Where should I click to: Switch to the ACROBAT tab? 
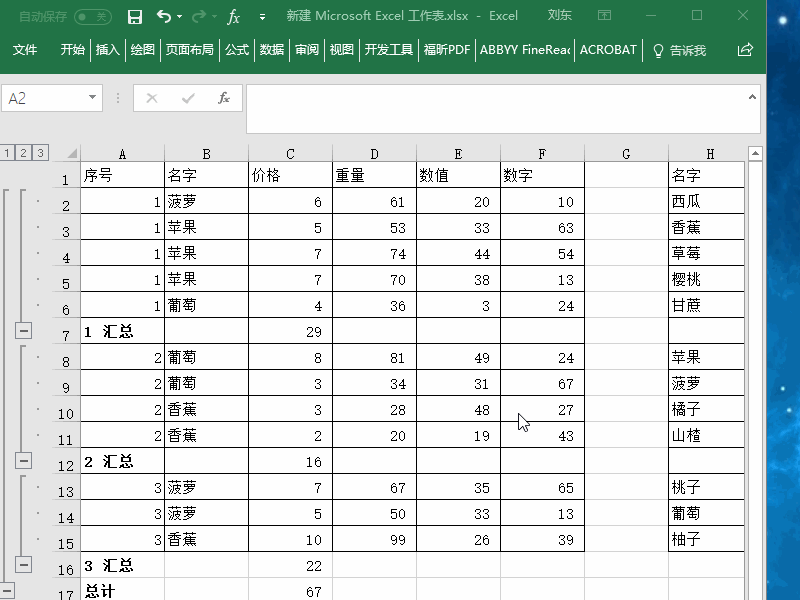coord(608,49)
